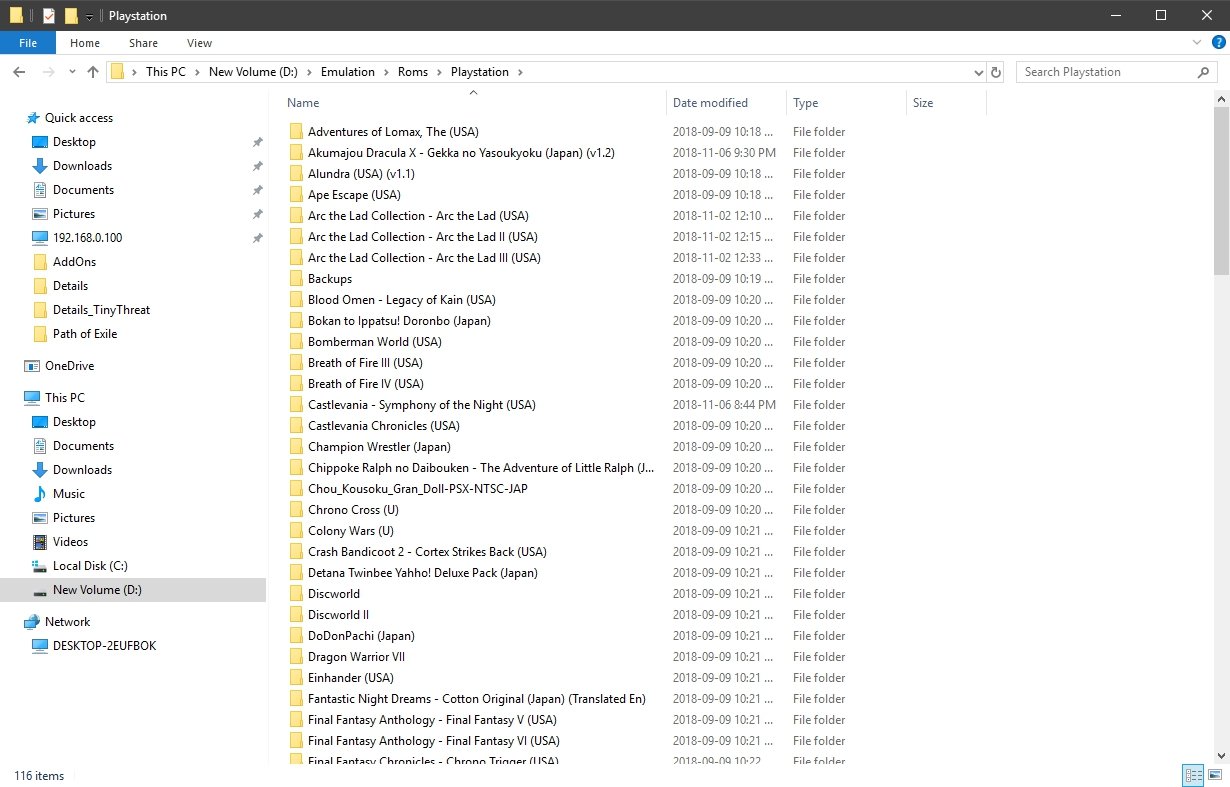The width and height of the screenshot is (1230, 787).
Task: Expand the chevron after This PC breadcrumb
Action: pos(199,72)
